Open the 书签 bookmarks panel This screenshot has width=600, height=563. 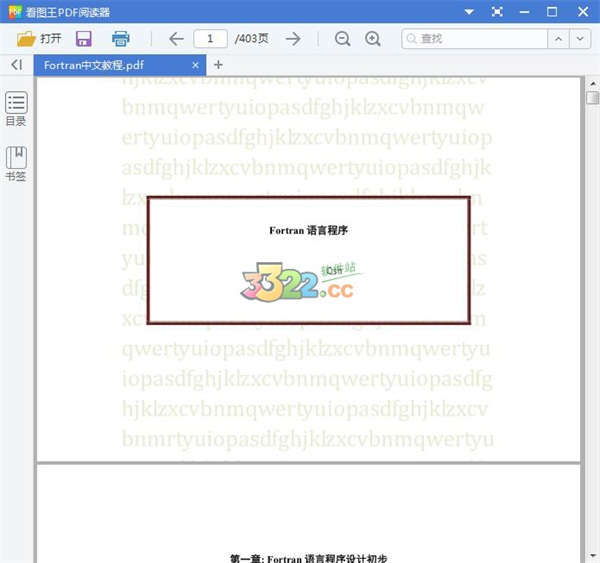(16, 163)
